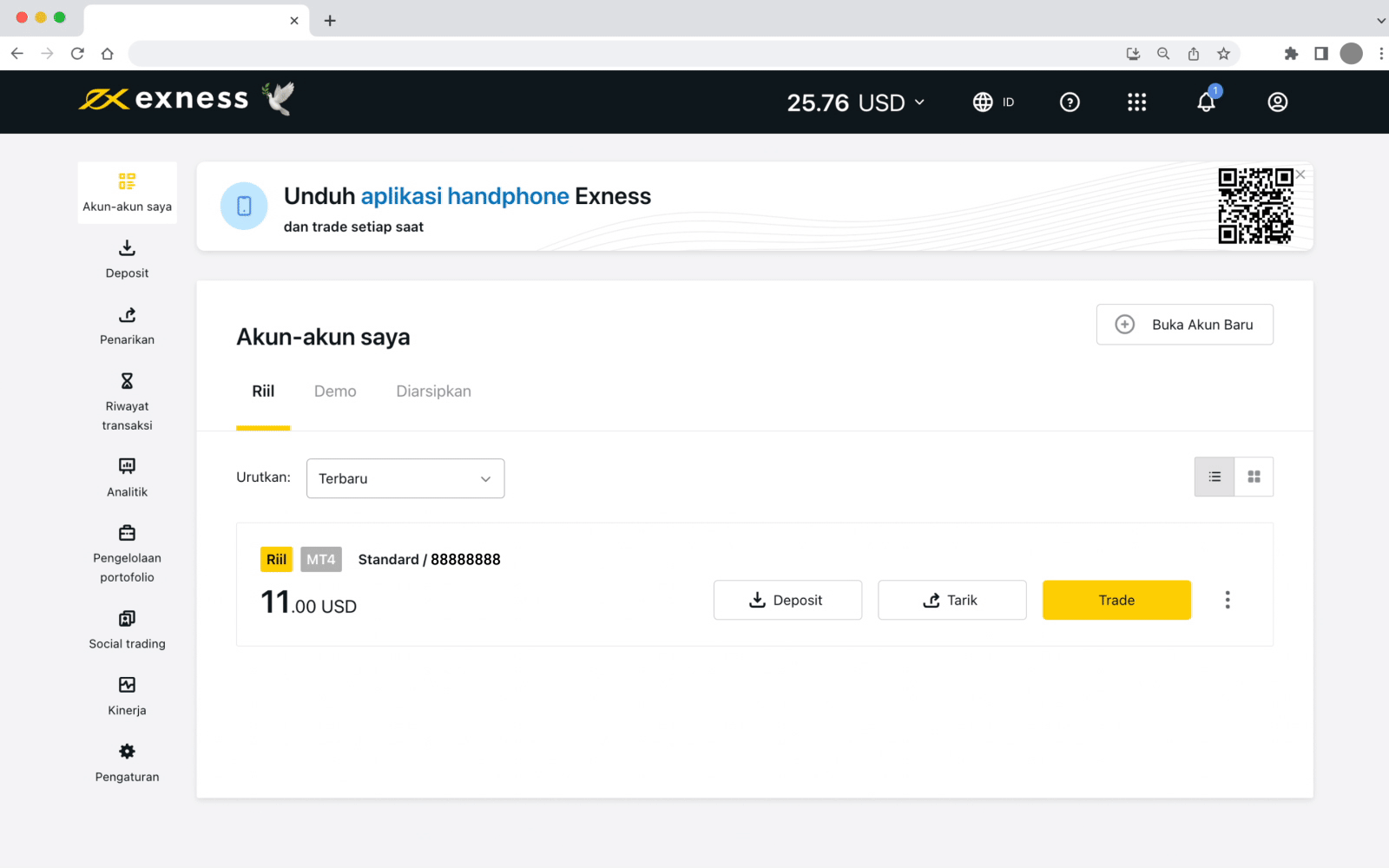Expand the 25.76 USD balance dropdown
Viewport: 1389px width, 868px height.
coord(855,102)
